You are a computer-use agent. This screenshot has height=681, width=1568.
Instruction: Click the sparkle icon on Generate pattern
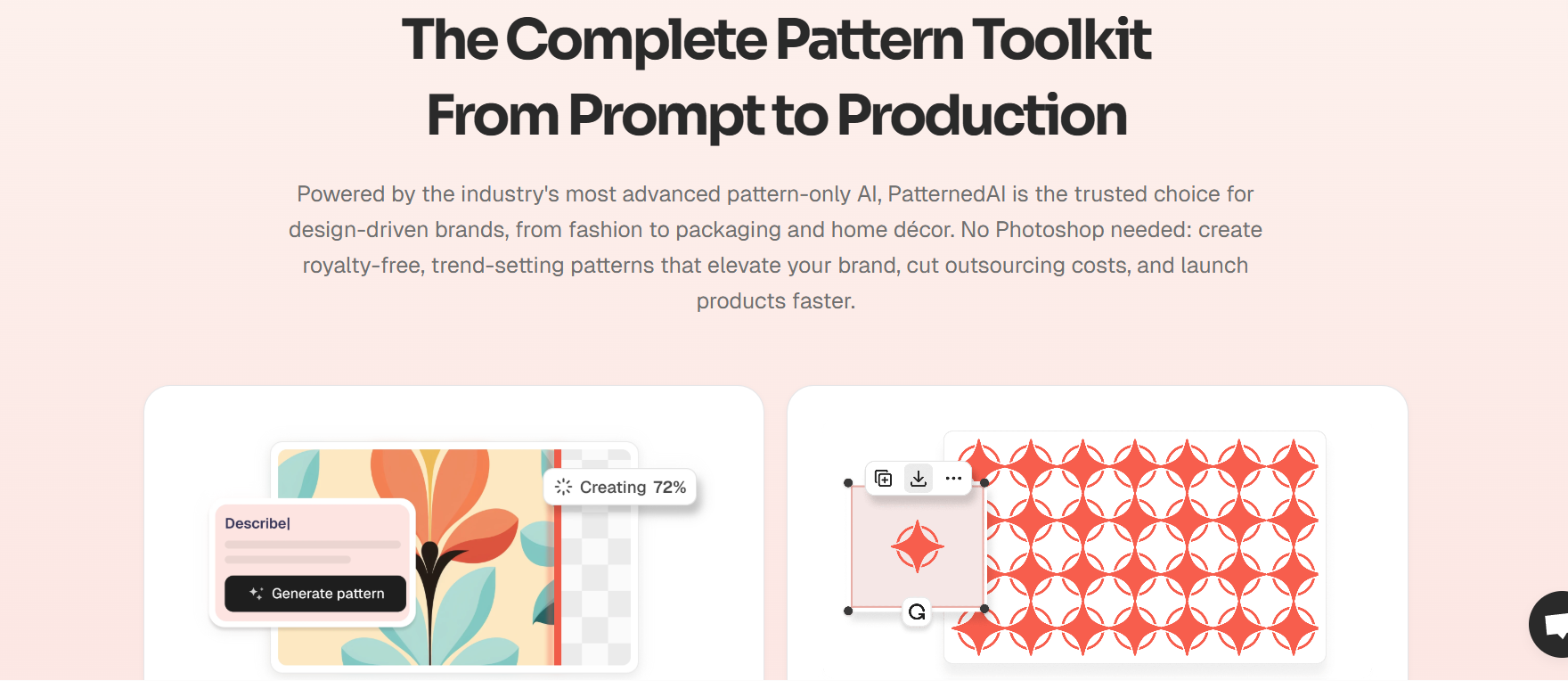[256, 593]
